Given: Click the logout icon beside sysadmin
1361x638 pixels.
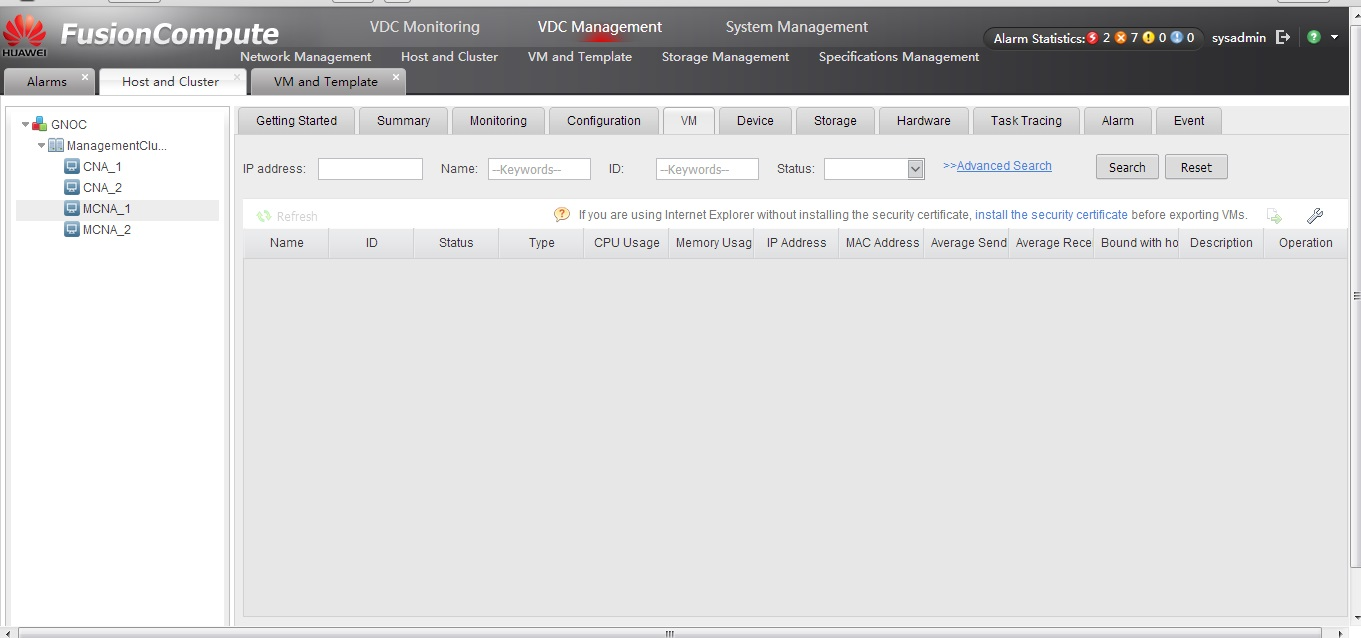Looking at the screenshot, I should [x=1283, y=38].
